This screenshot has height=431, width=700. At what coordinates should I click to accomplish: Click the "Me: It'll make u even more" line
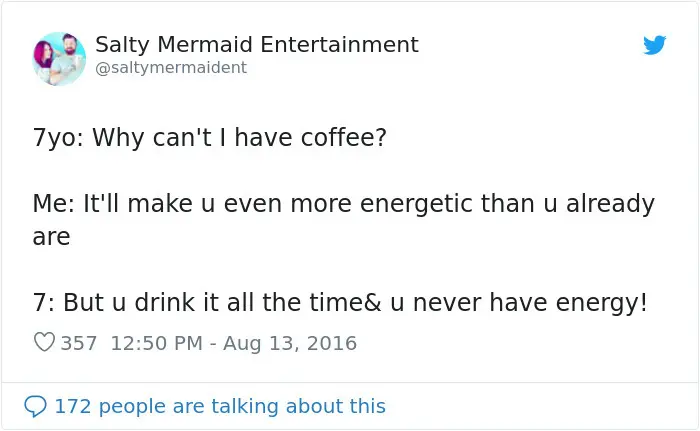pyautogui.click(x=343, y=204)
